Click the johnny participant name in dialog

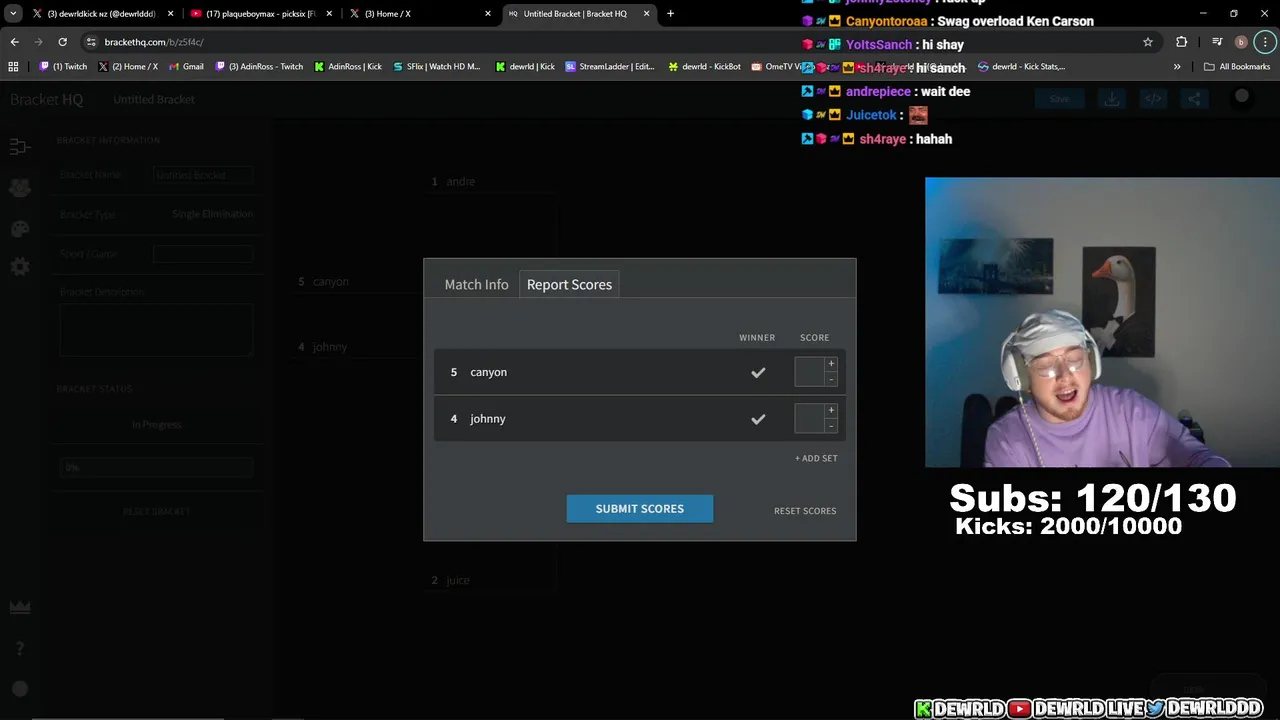point(488,419)
